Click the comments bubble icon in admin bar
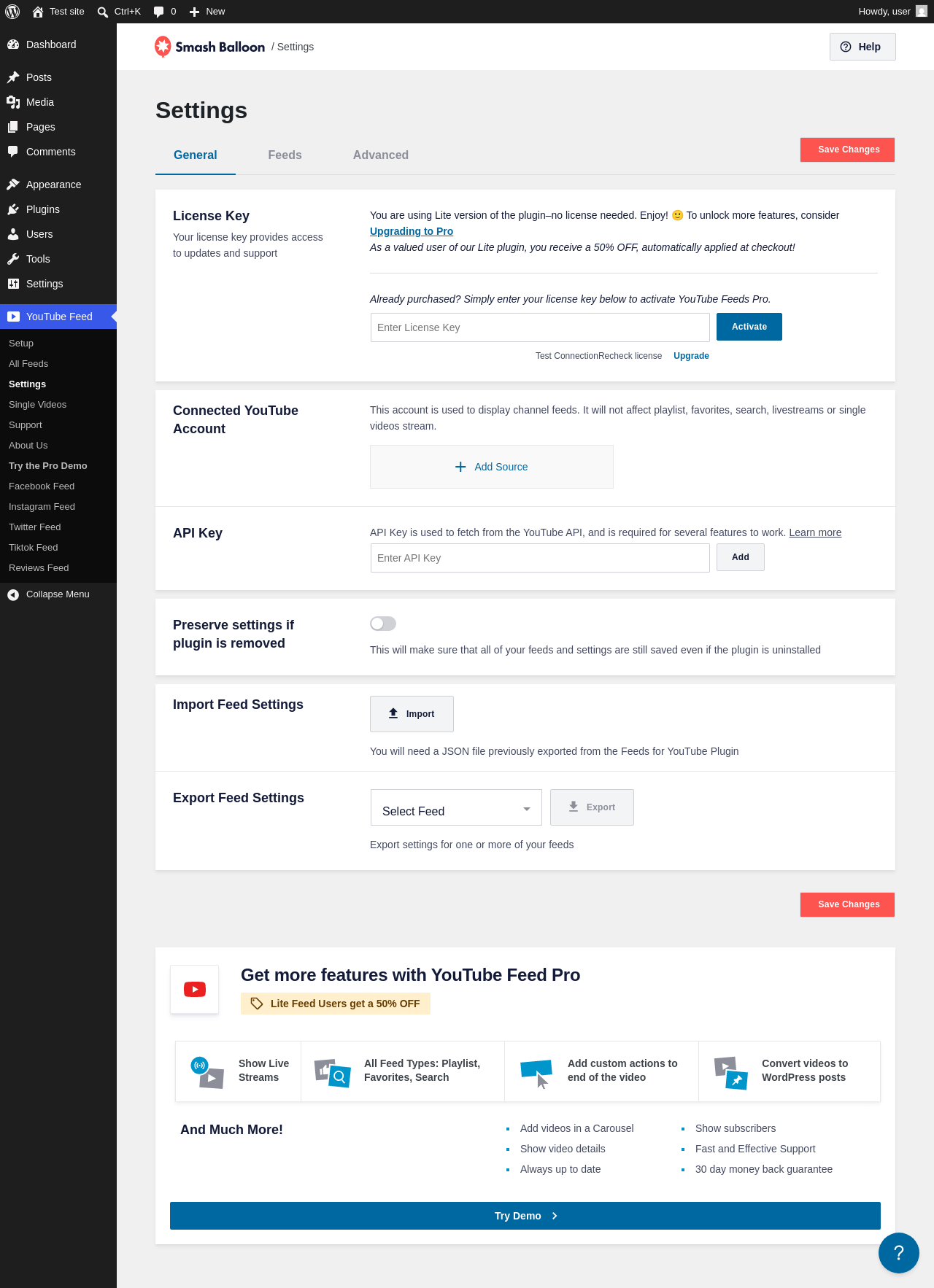 pos(159,12)
